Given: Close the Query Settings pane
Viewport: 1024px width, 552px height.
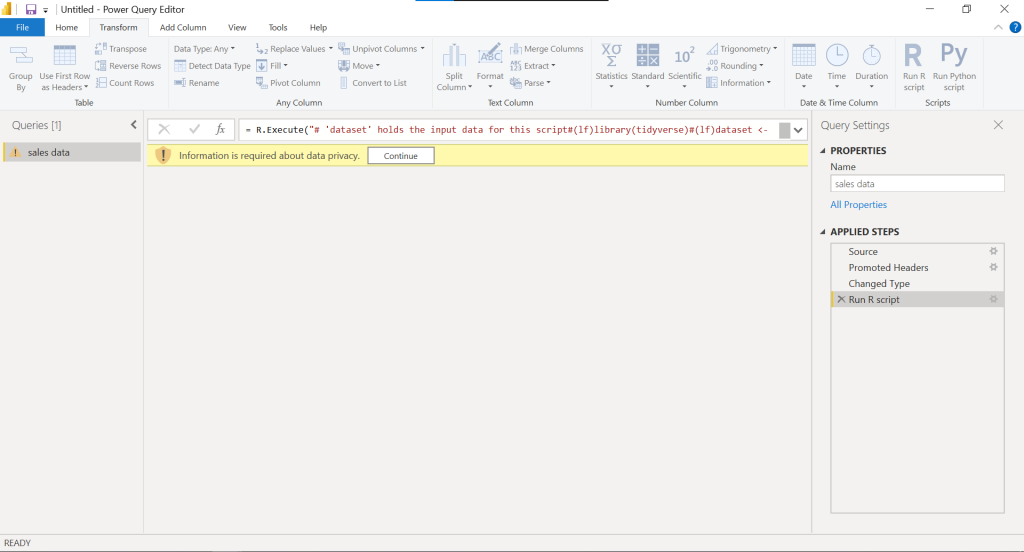Looking at the screenshot, I should tap(998, 125).
